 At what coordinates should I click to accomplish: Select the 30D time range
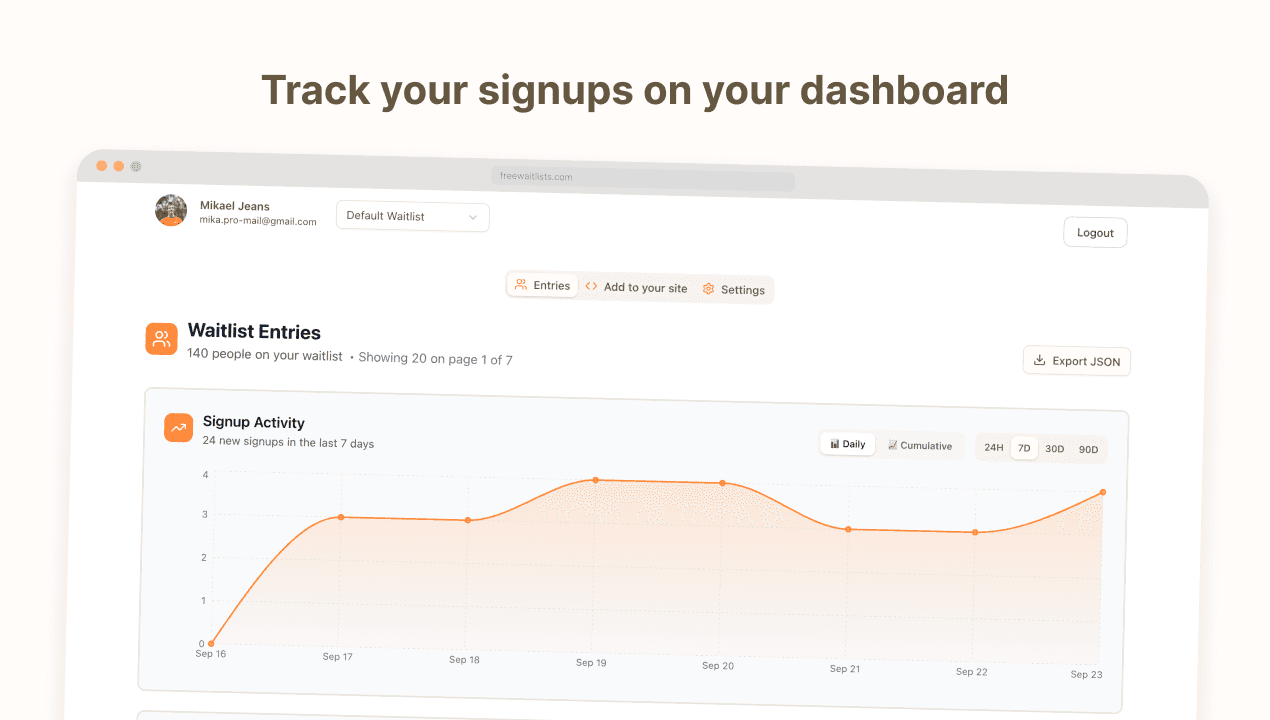(1054, 448)
